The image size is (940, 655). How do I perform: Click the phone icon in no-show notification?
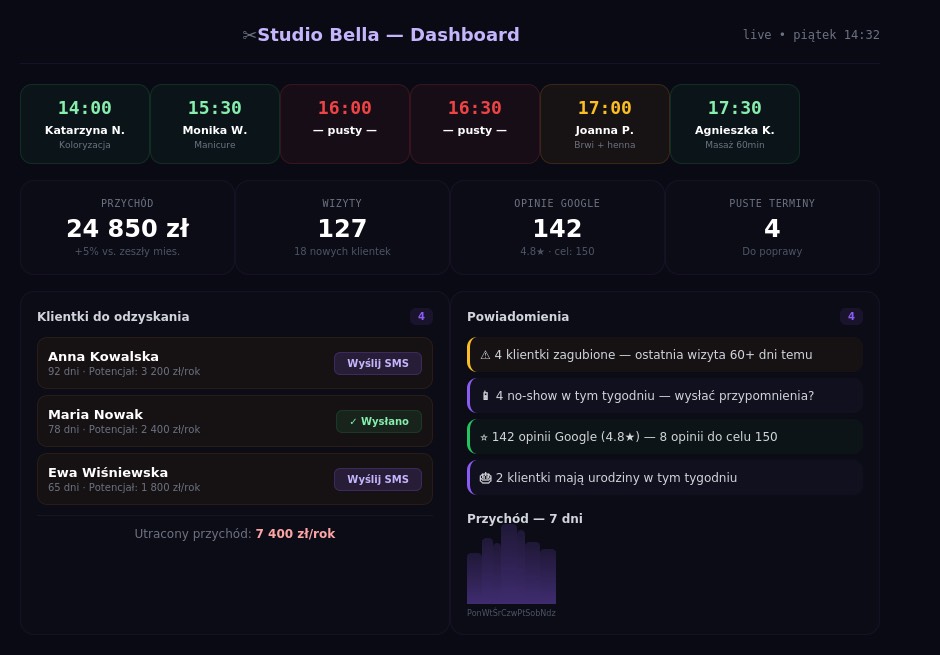(485, 396)
